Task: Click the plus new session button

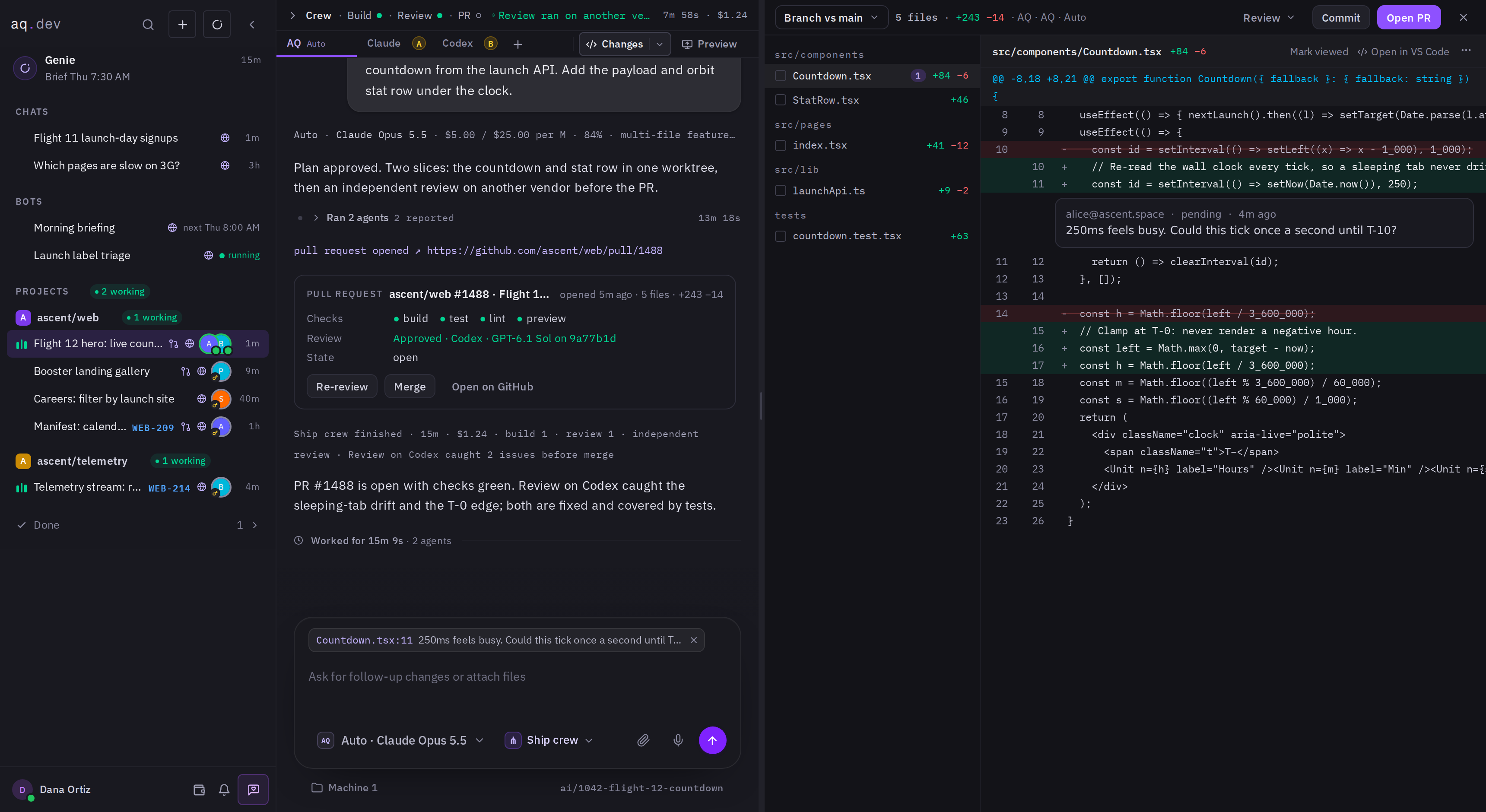Action: pos(182,24)
